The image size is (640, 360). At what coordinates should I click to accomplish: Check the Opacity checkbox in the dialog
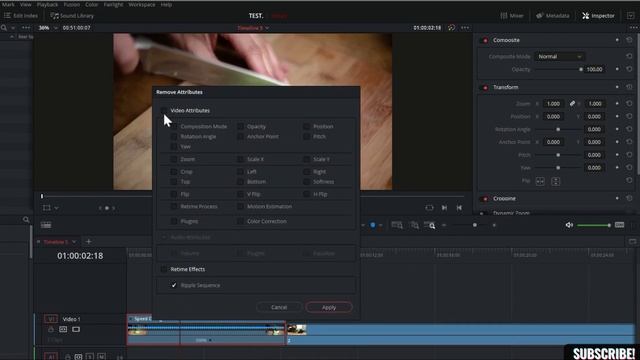tap(240, 127)
